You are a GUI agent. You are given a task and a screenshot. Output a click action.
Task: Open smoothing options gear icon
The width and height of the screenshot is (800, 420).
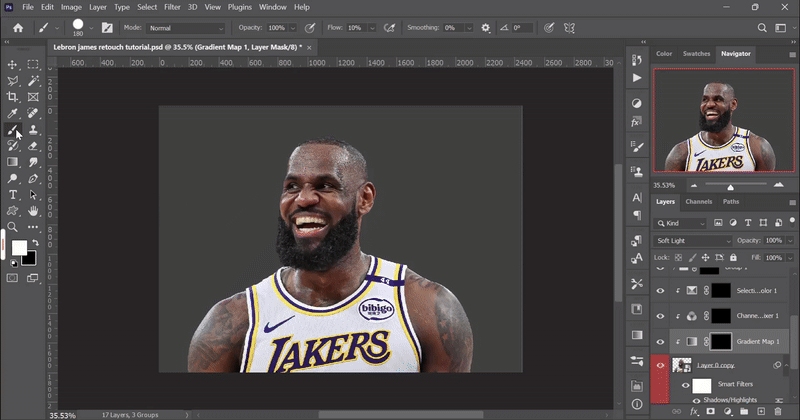486,28
